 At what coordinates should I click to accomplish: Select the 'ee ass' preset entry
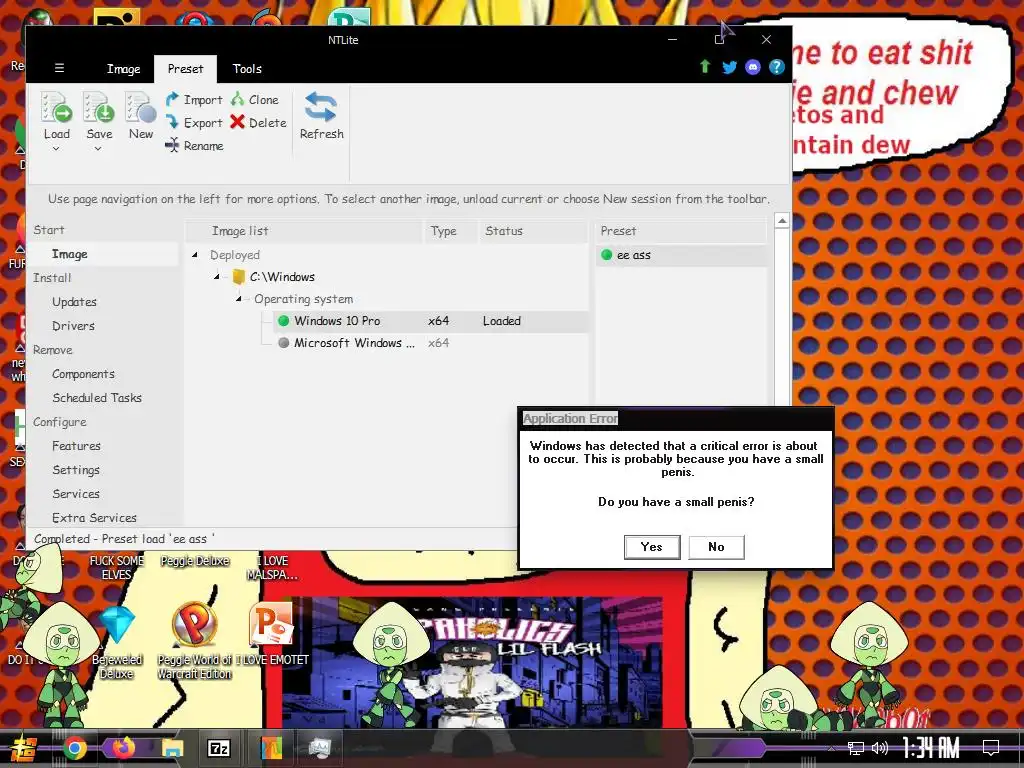tap(682, 255)
